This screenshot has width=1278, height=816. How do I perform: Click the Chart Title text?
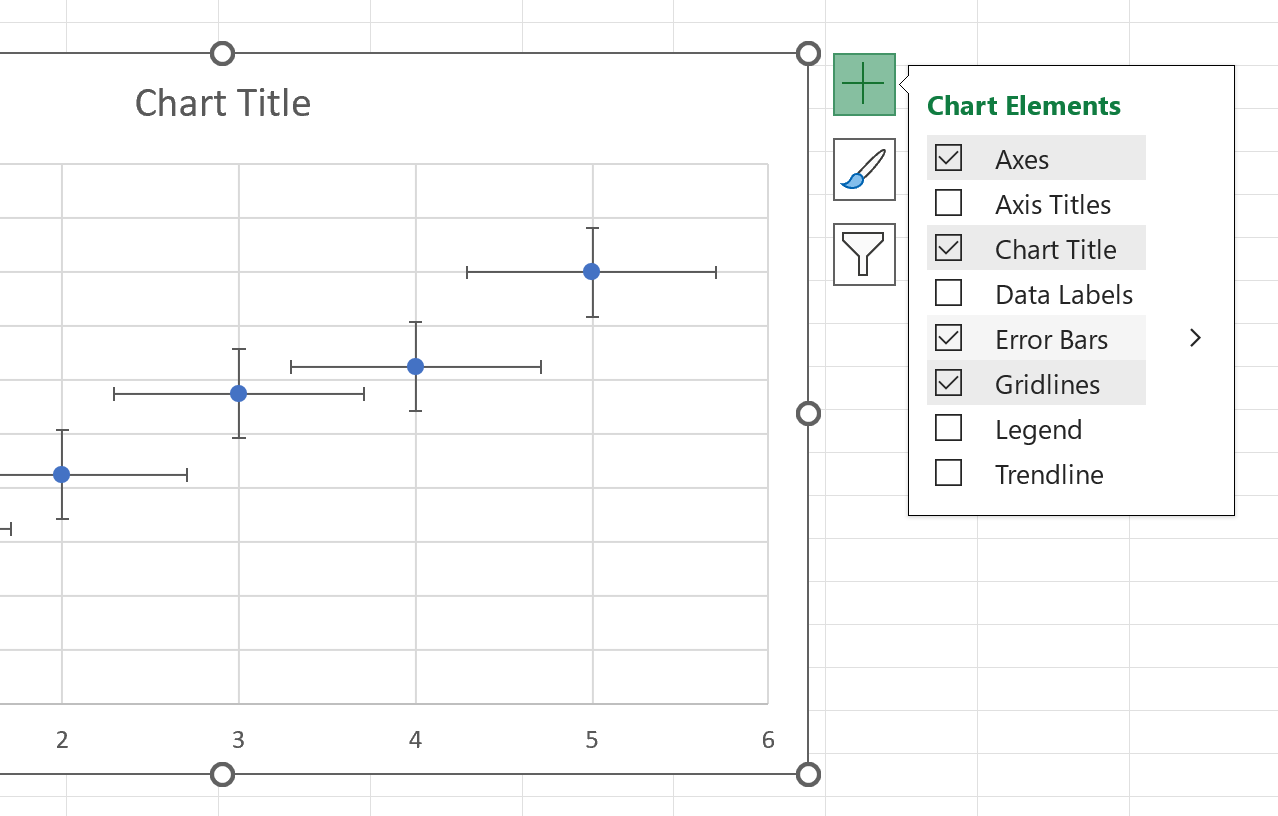coord(223,103)
